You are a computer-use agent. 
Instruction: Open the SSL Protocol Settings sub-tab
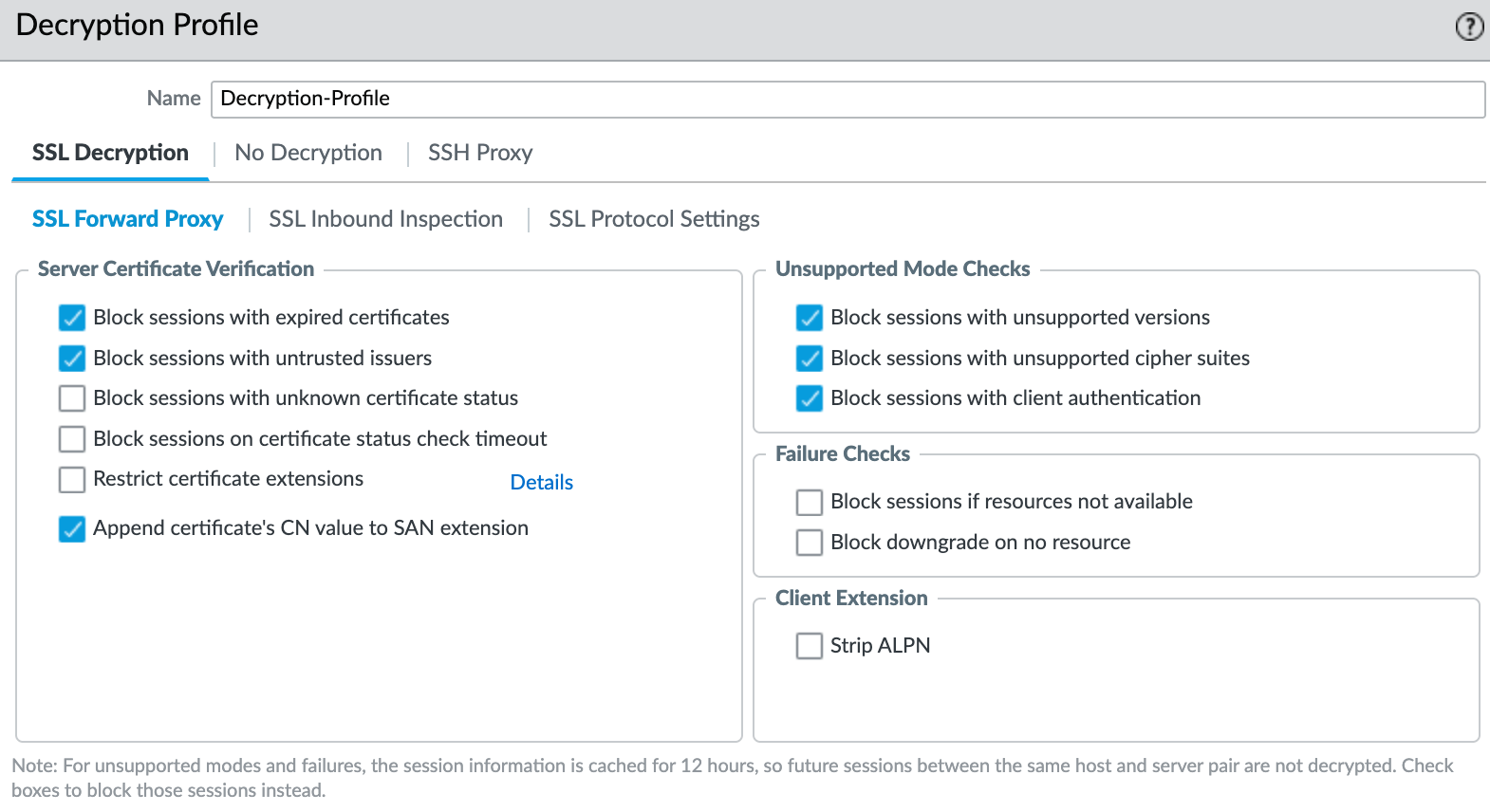coord(654,219)
